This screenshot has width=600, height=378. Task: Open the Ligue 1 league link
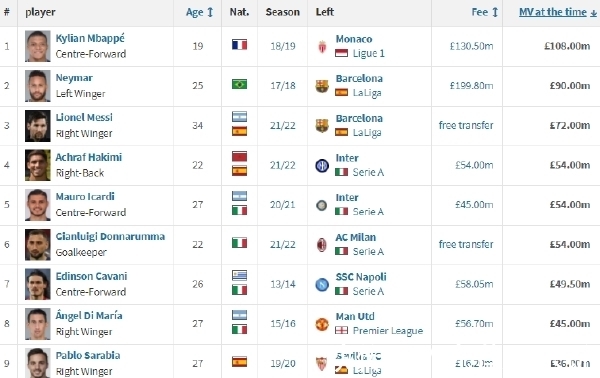click(x=368, y=53)
